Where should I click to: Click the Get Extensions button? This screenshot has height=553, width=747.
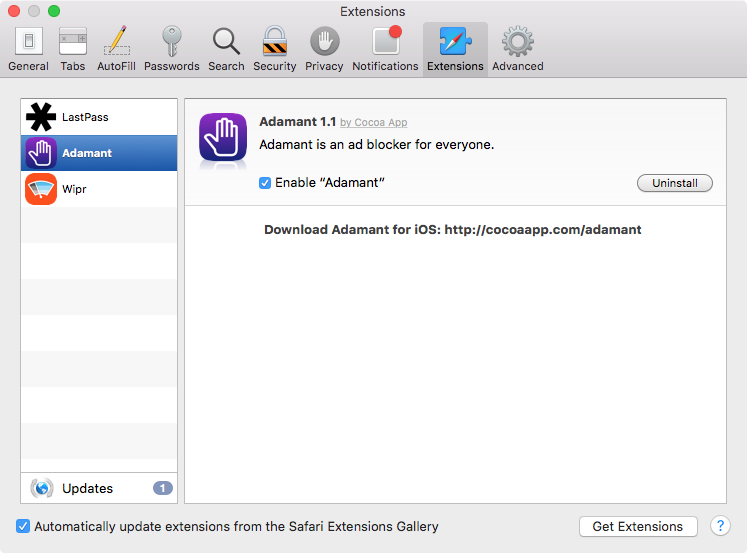point(638,526)
